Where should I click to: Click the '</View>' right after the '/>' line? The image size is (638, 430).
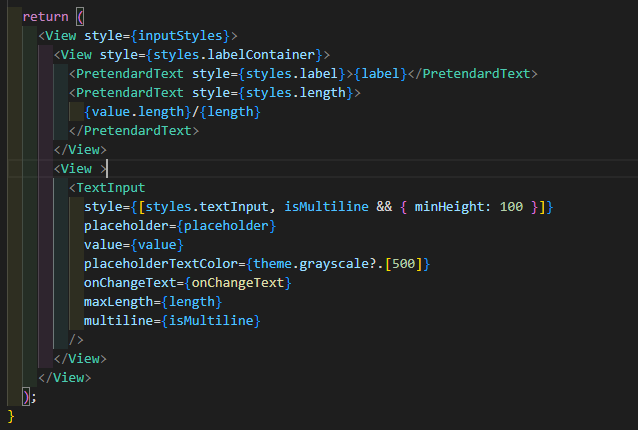80,359
